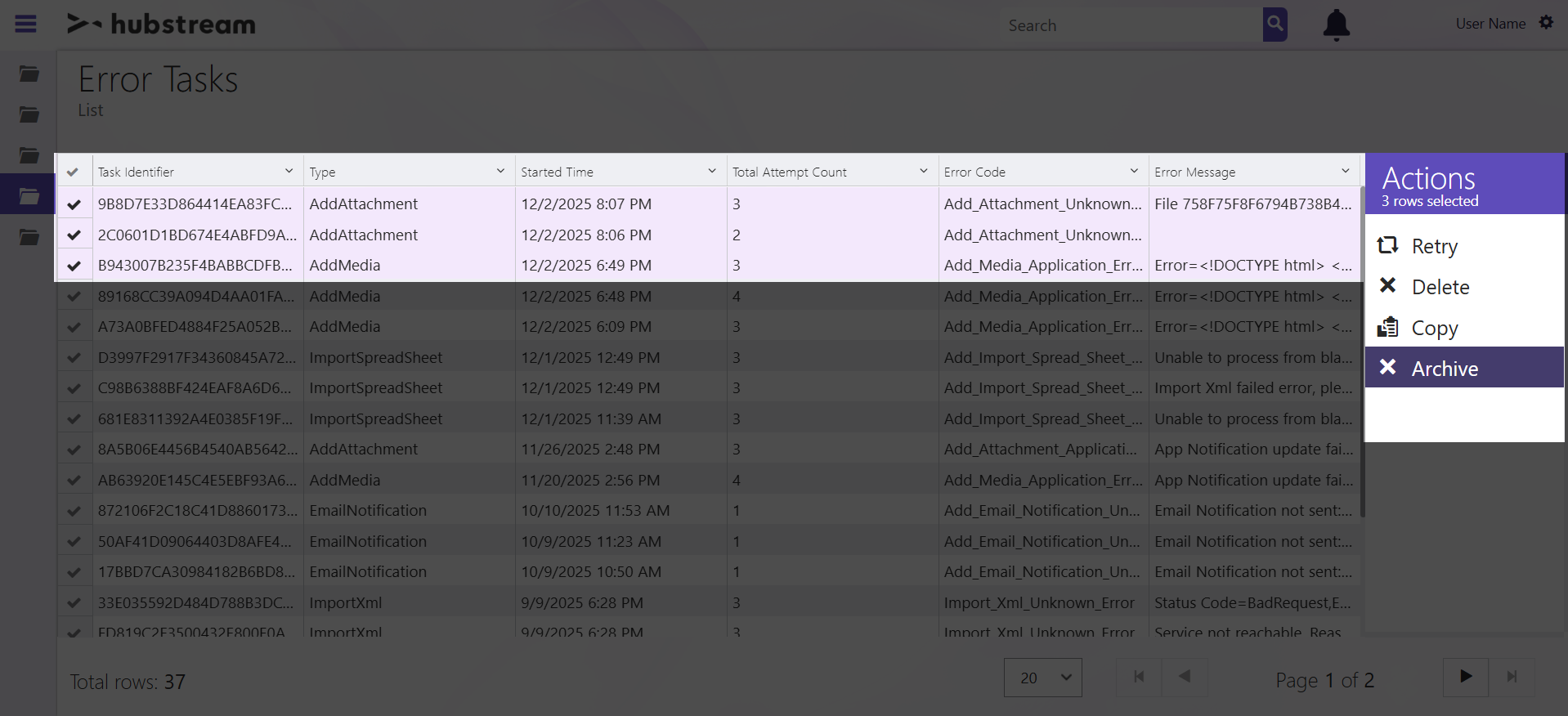Image resolution: width=1568 pixels, height=716 pixels.
Task: Click the User Name link
Action: coord(1490,24)
